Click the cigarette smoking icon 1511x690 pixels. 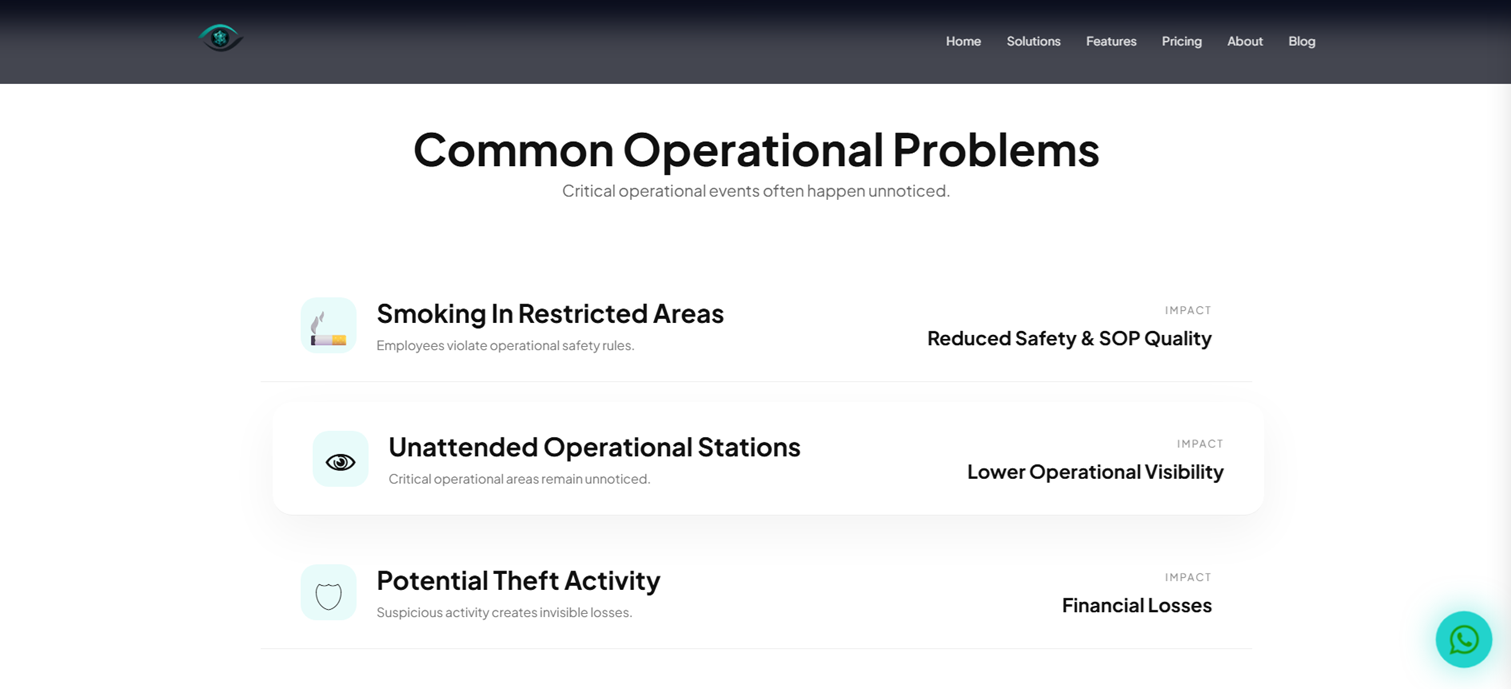[x=328, y=325]
